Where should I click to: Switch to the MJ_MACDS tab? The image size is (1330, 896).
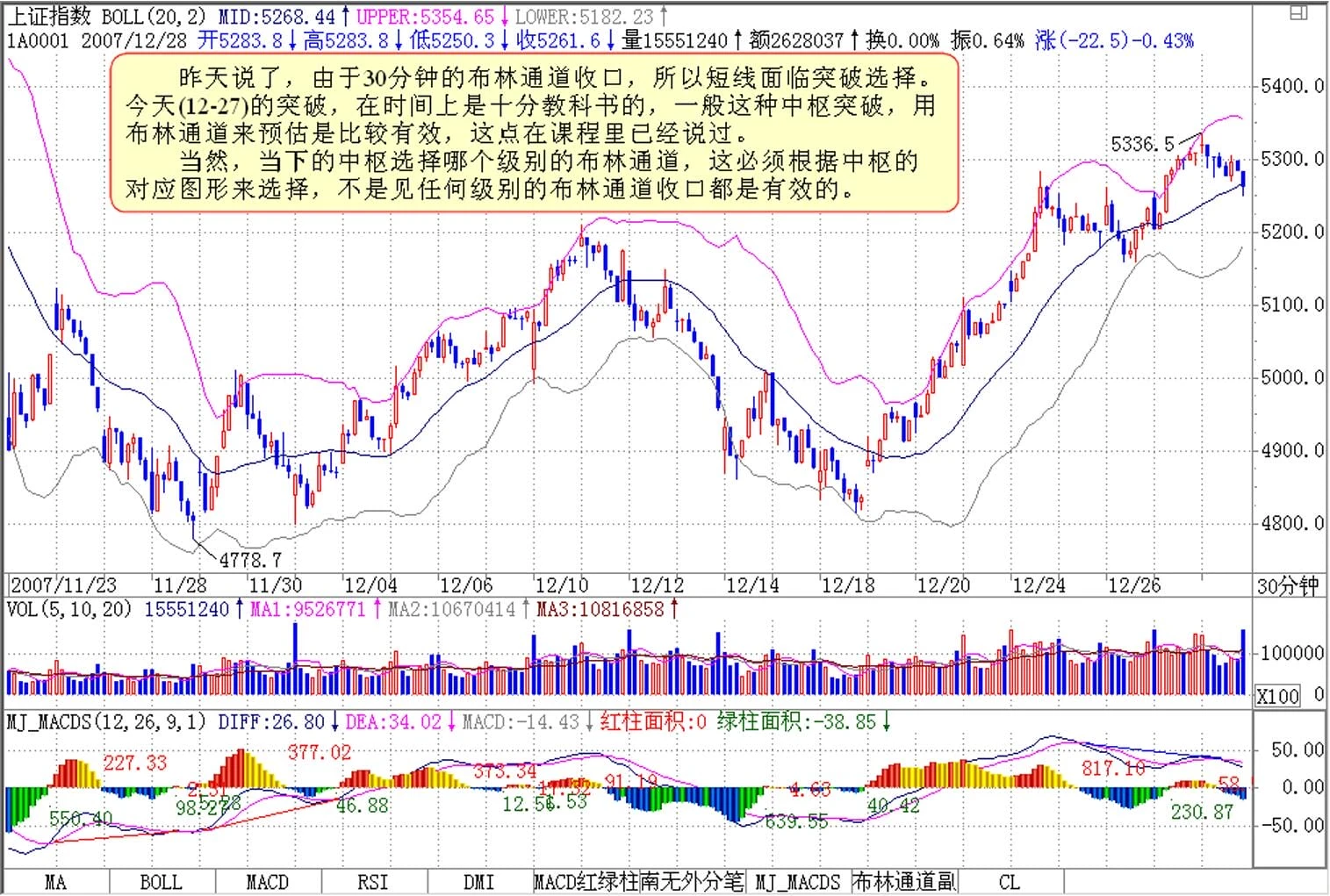pos(798,882)
